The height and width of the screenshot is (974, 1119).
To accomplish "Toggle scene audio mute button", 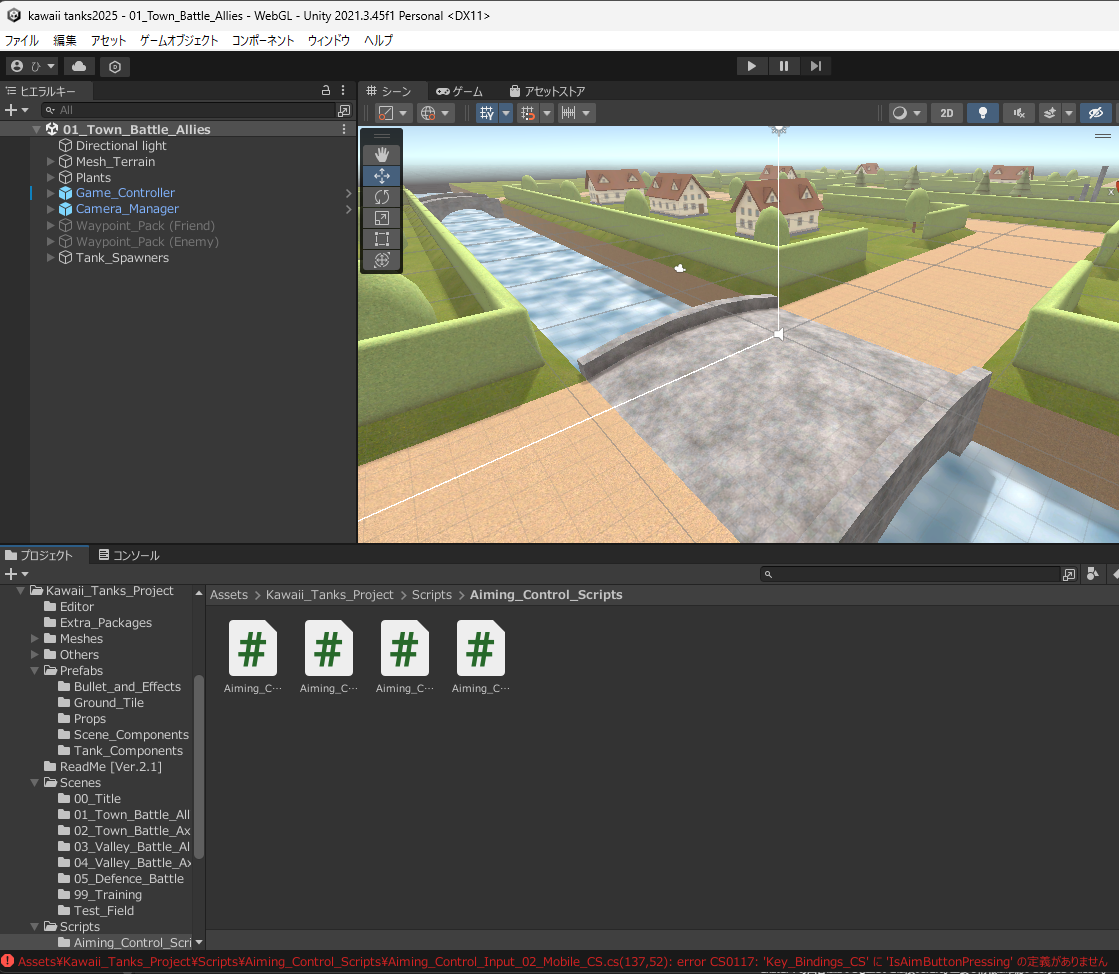I will pos(1018,113).
